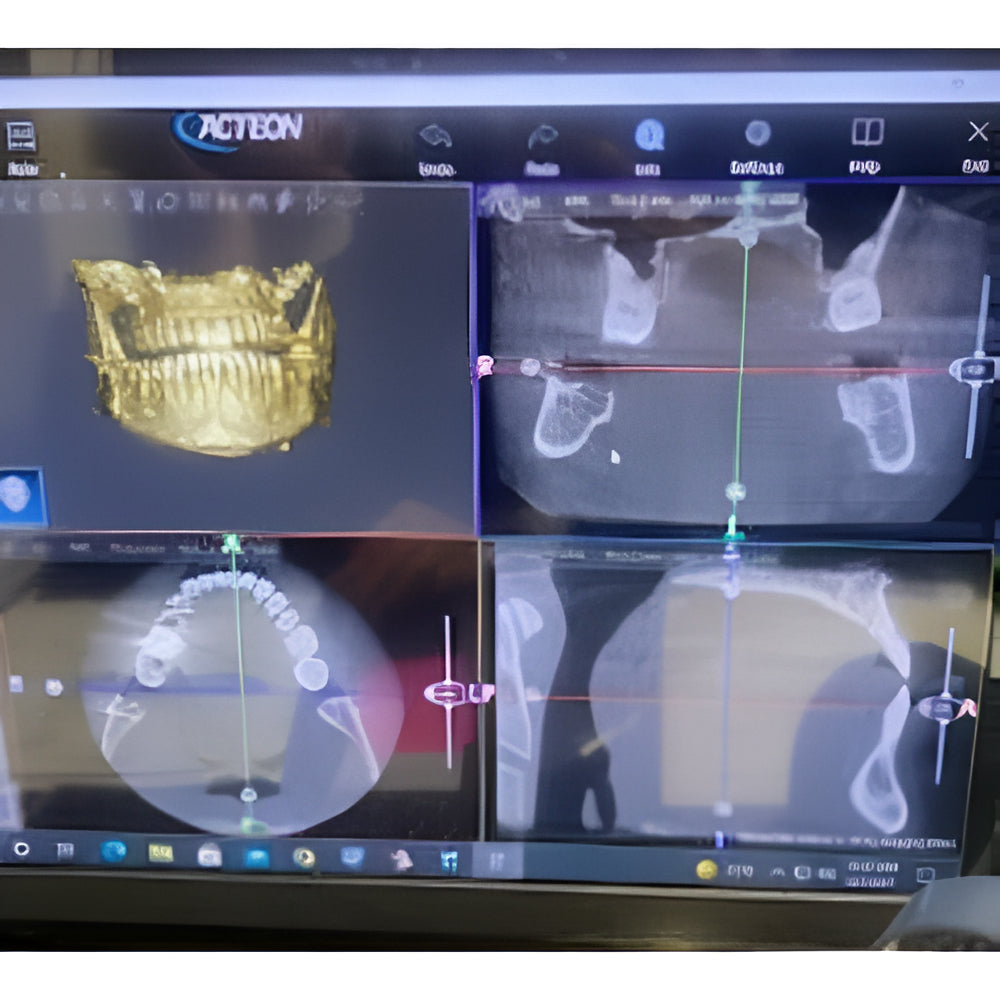Click slice slider handle right of axial view
Screen dimensions: 1000x1000
click(448, 692)
